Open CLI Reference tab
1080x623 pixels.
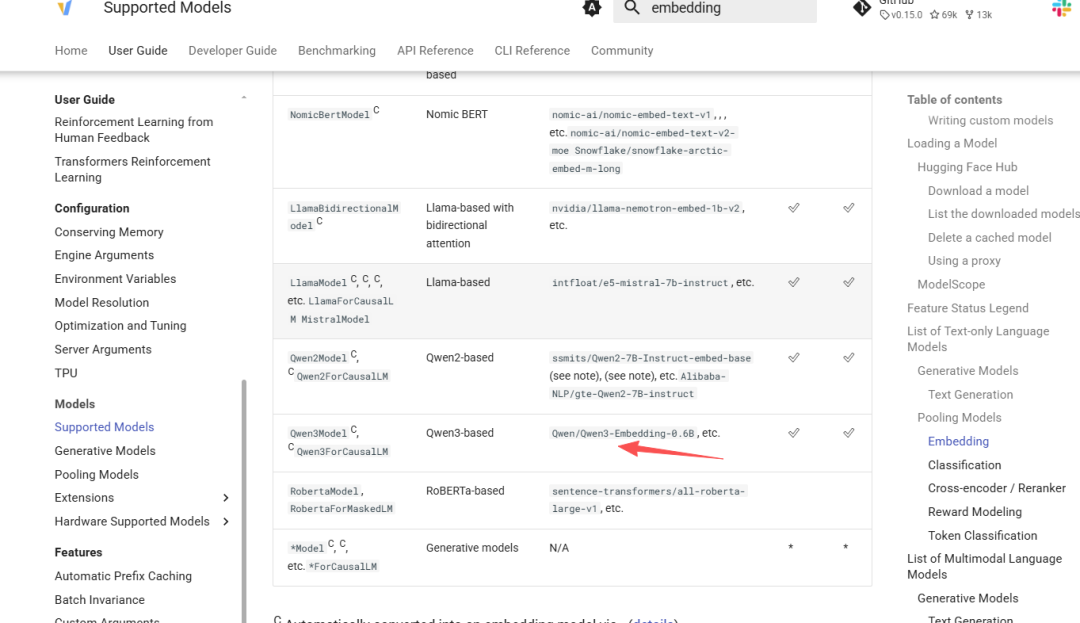coord(532,50)
